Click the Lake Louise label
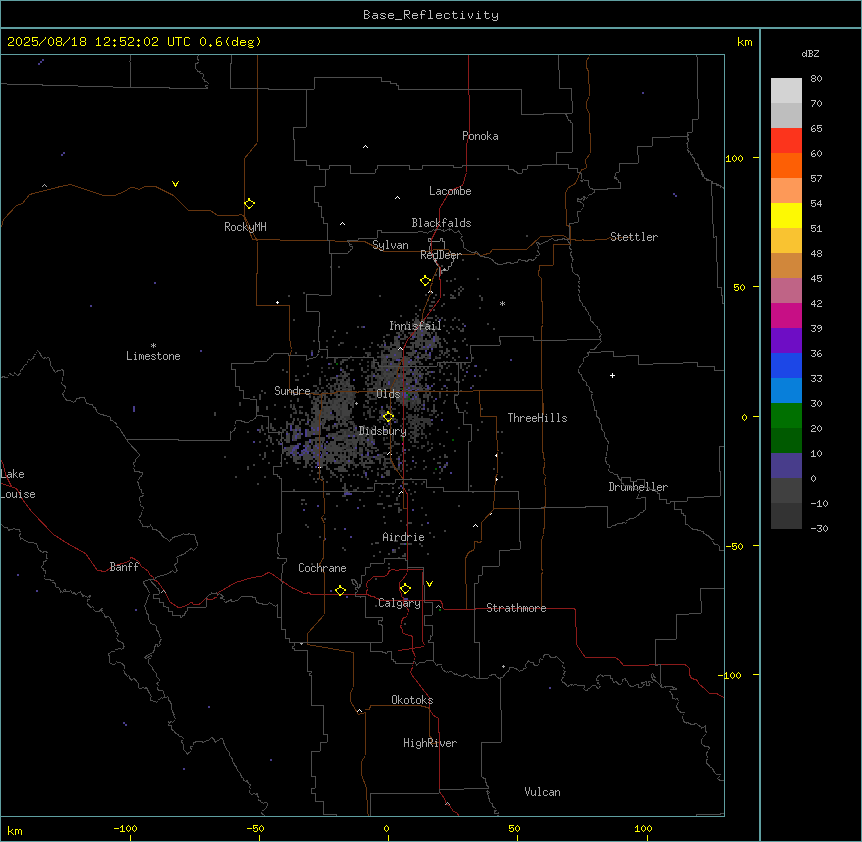 click(x=17, y=484)
